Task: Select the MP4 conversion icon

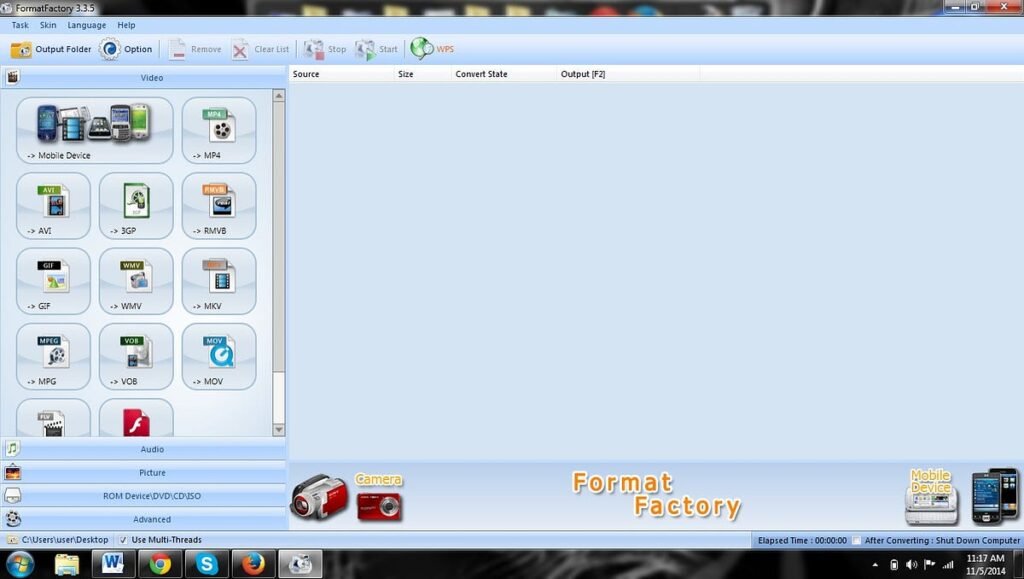Action: 219,130
